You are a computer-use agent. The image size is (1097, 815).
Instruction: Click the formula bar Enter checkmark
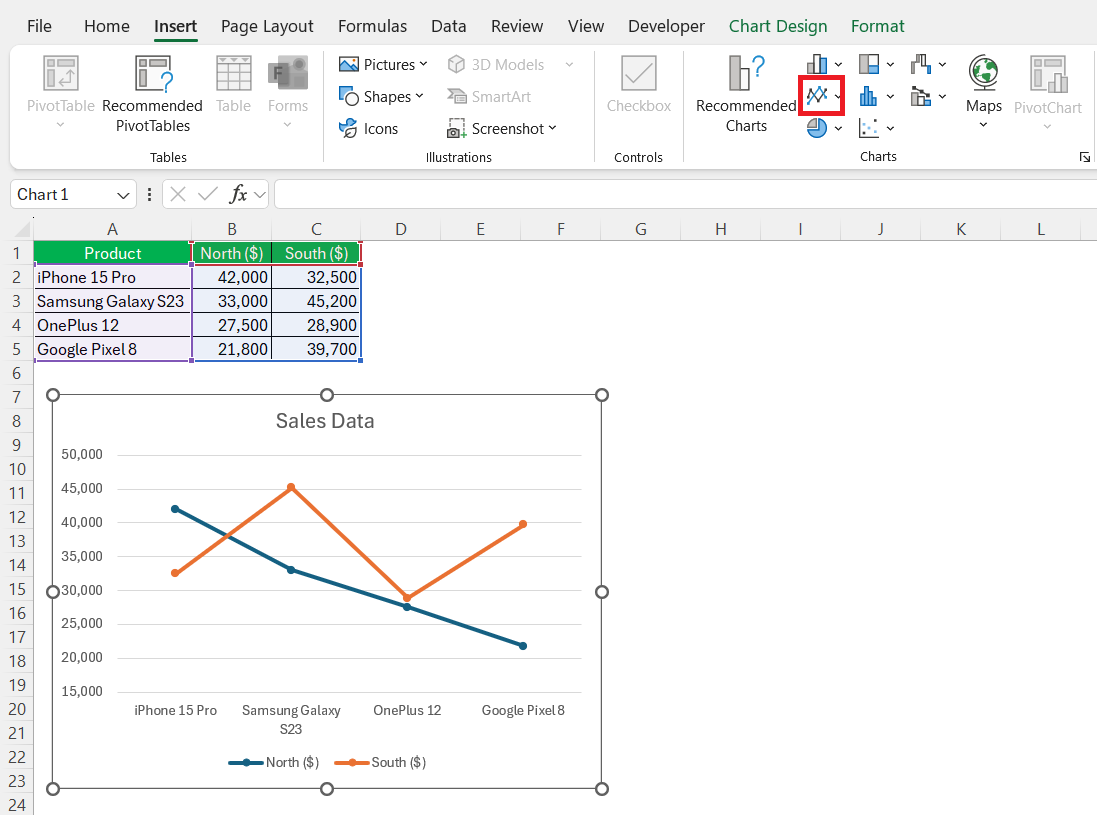coord(208,194)
